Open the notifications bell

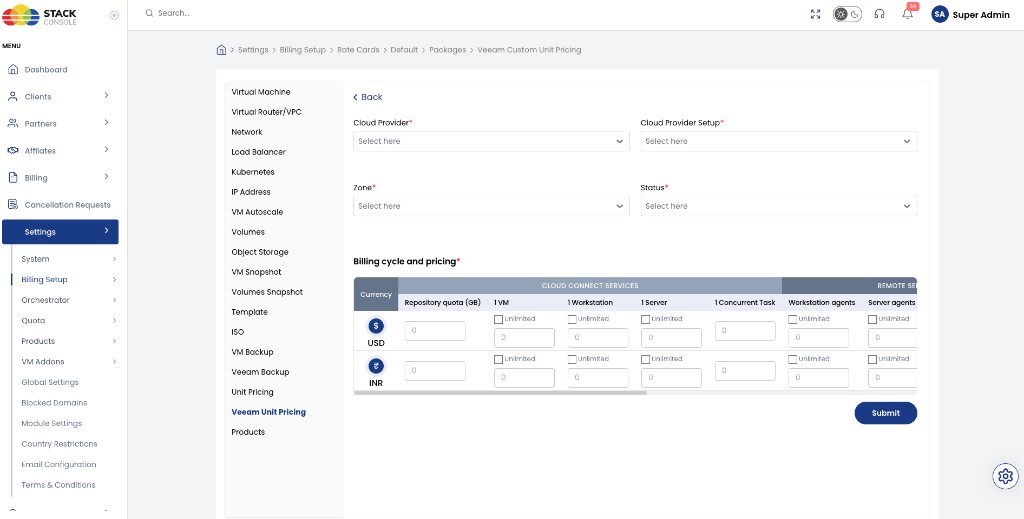point(908,14)
